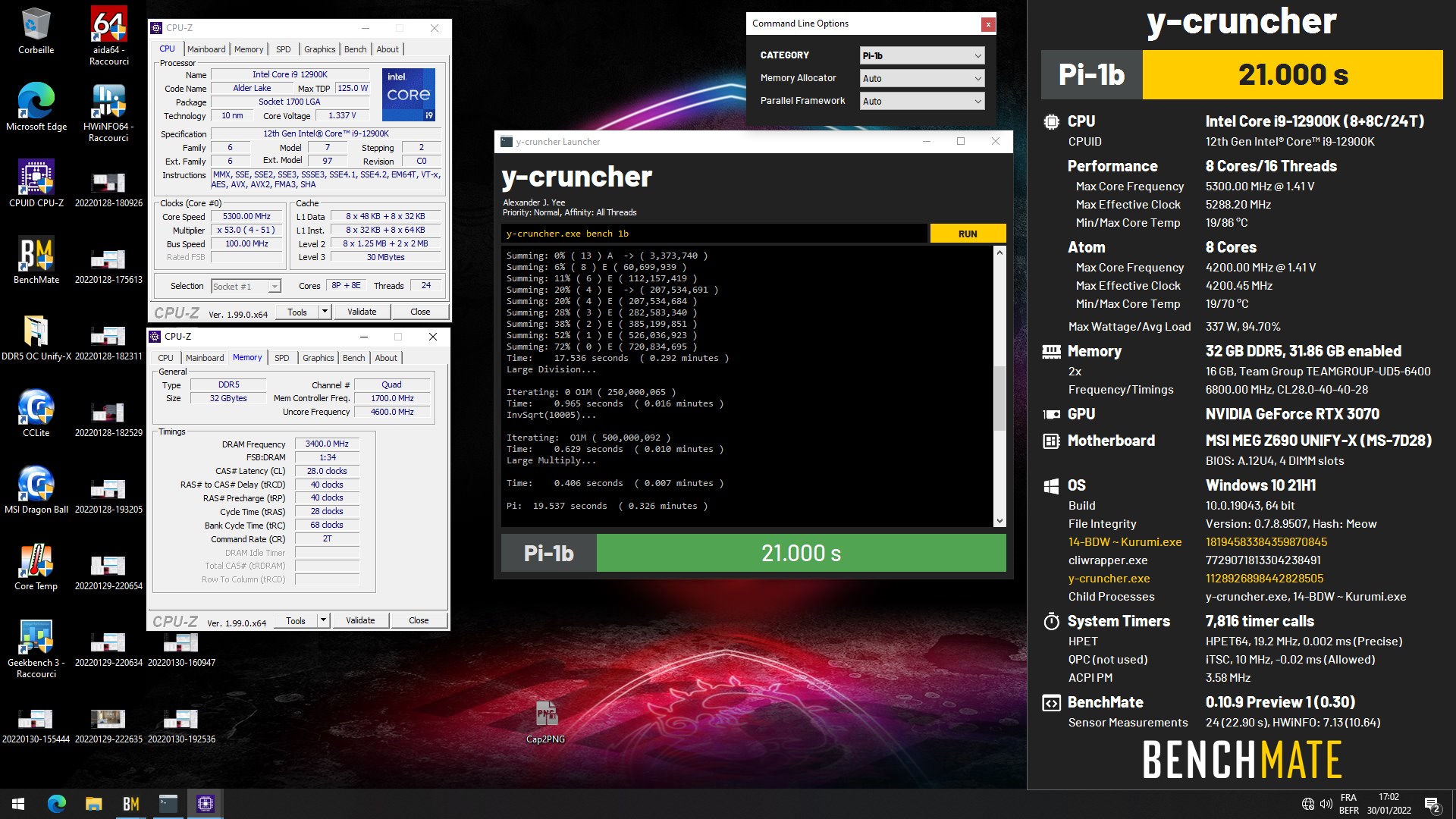Click the FRA language indicator in taskbar
Image resolution: width=1456 pixels, height=819 pixels.
1348,804
